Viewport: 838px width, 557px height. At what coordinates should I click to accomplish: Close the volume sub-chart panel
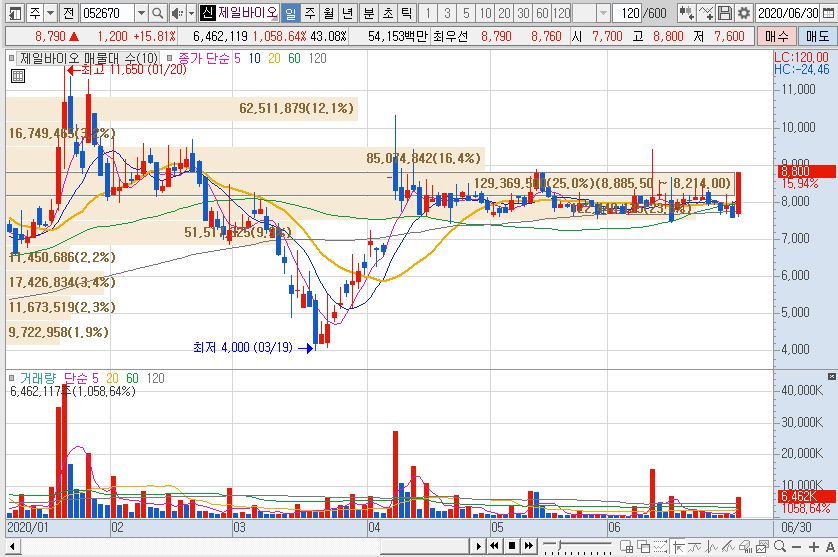coord(832,376)
